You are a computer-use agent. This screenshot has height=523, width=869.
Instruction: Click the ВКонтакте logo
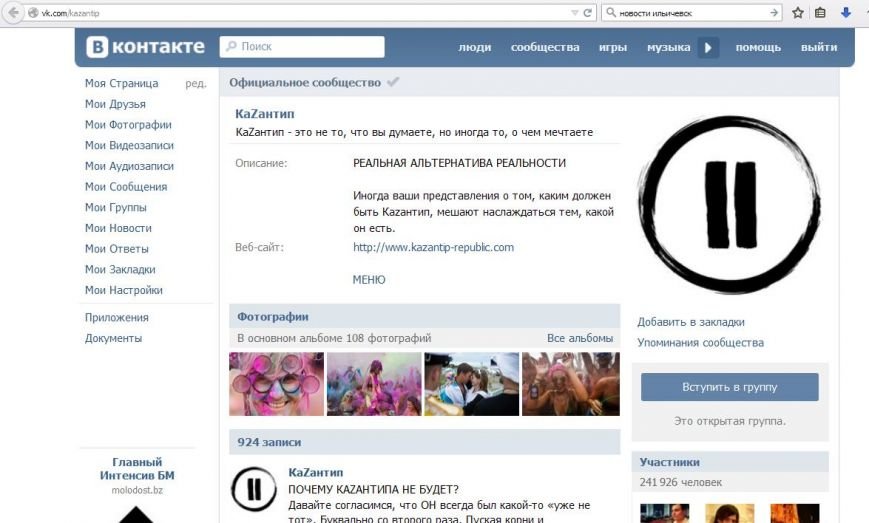[x=145, y=47]
